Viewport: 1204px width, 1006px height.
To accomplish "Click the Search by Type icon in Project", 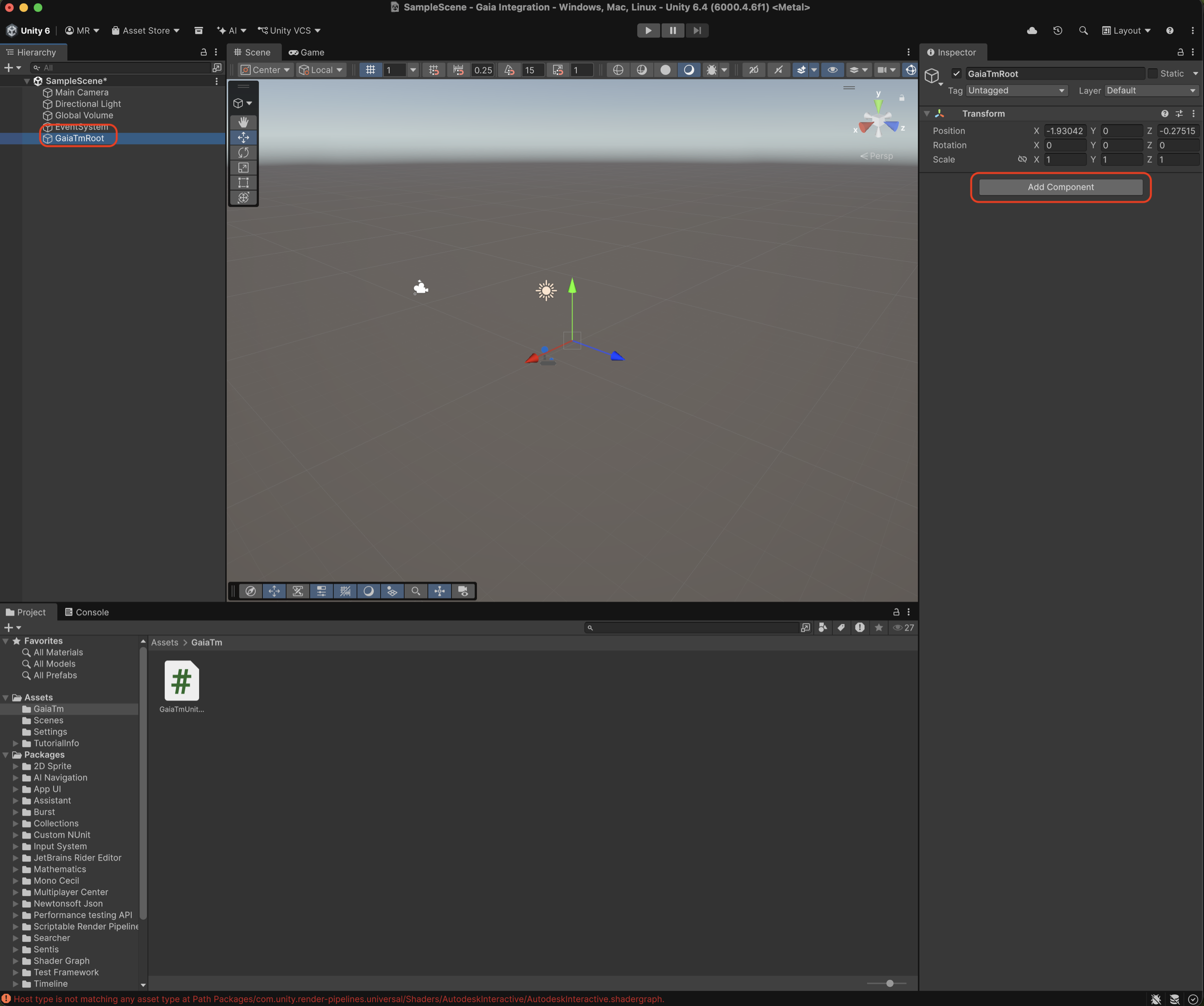I will [823, 628].
